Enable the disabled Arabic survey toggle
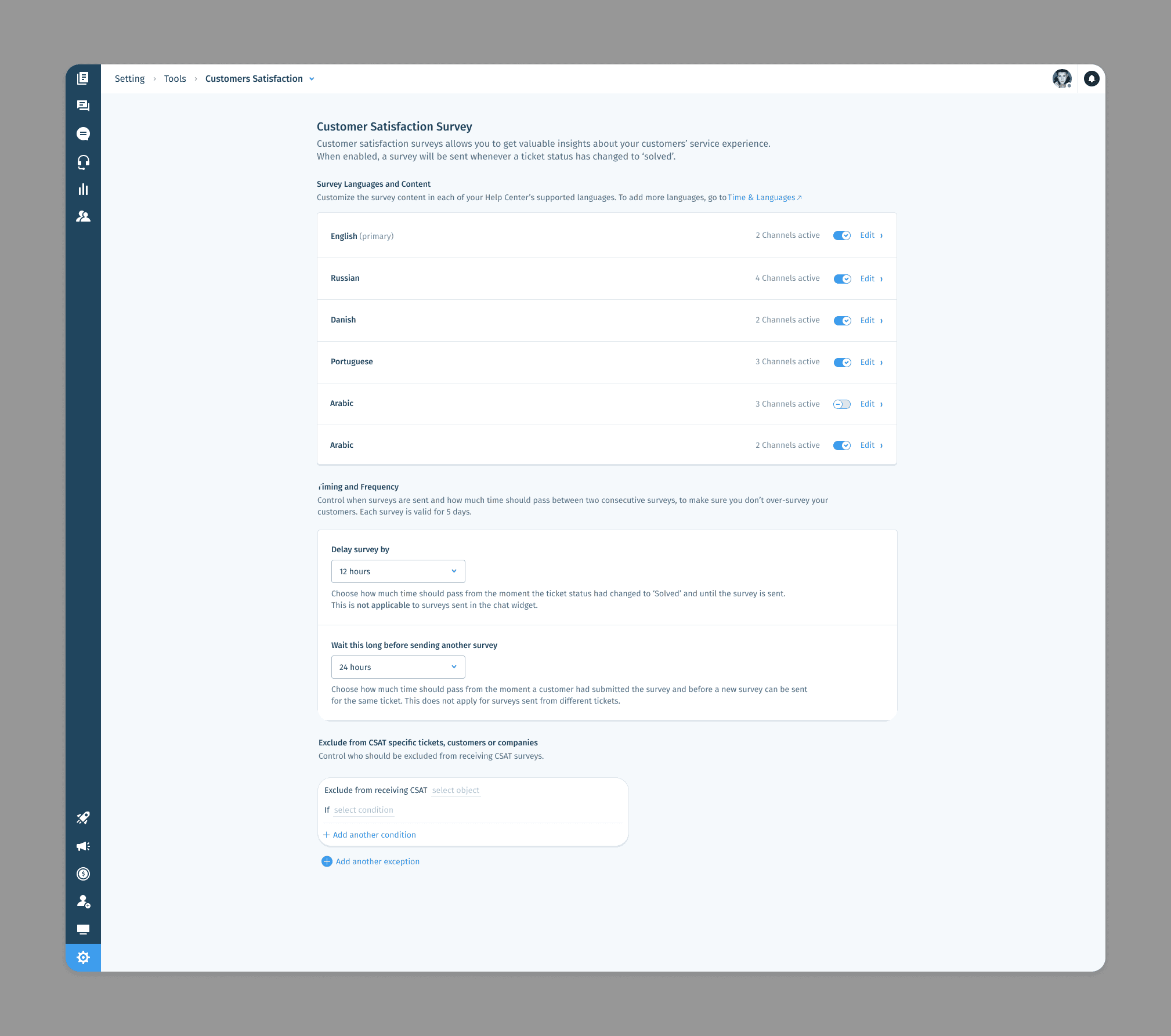Screen dimensions: 1171x1036 pyautogui.click(x=841, y=404)
